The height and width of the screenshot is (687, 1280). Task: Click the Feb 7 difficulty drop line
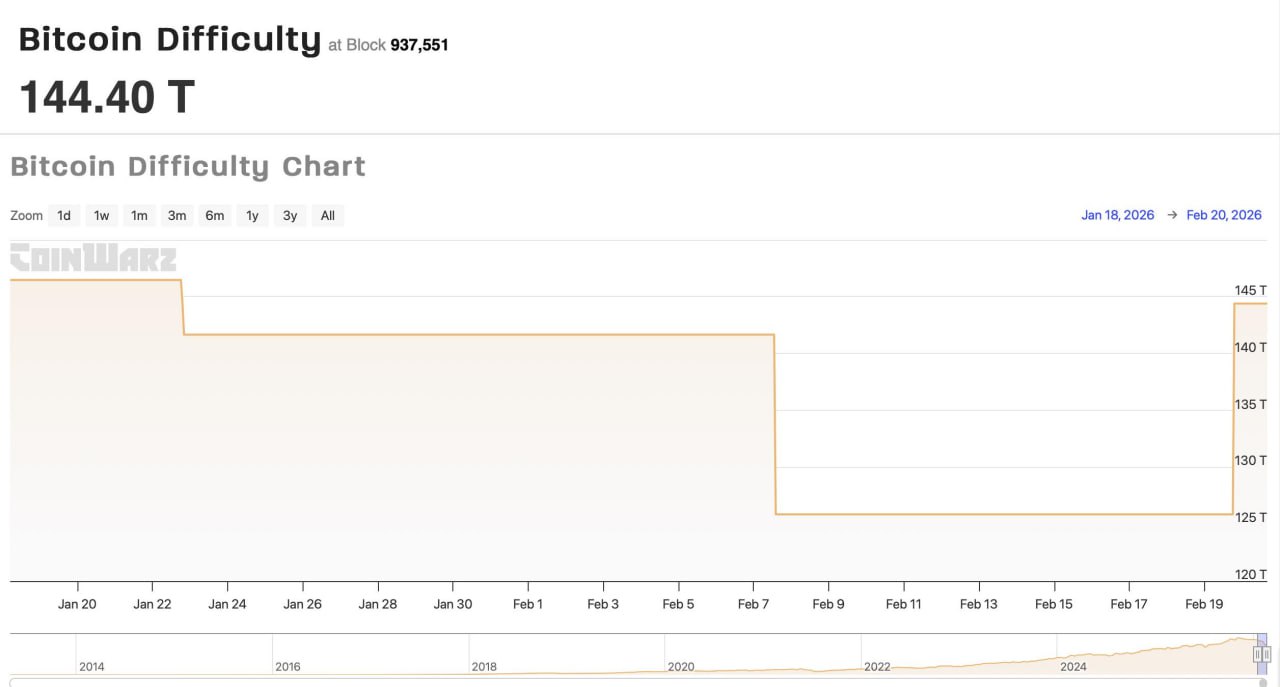tap(776, 425)
